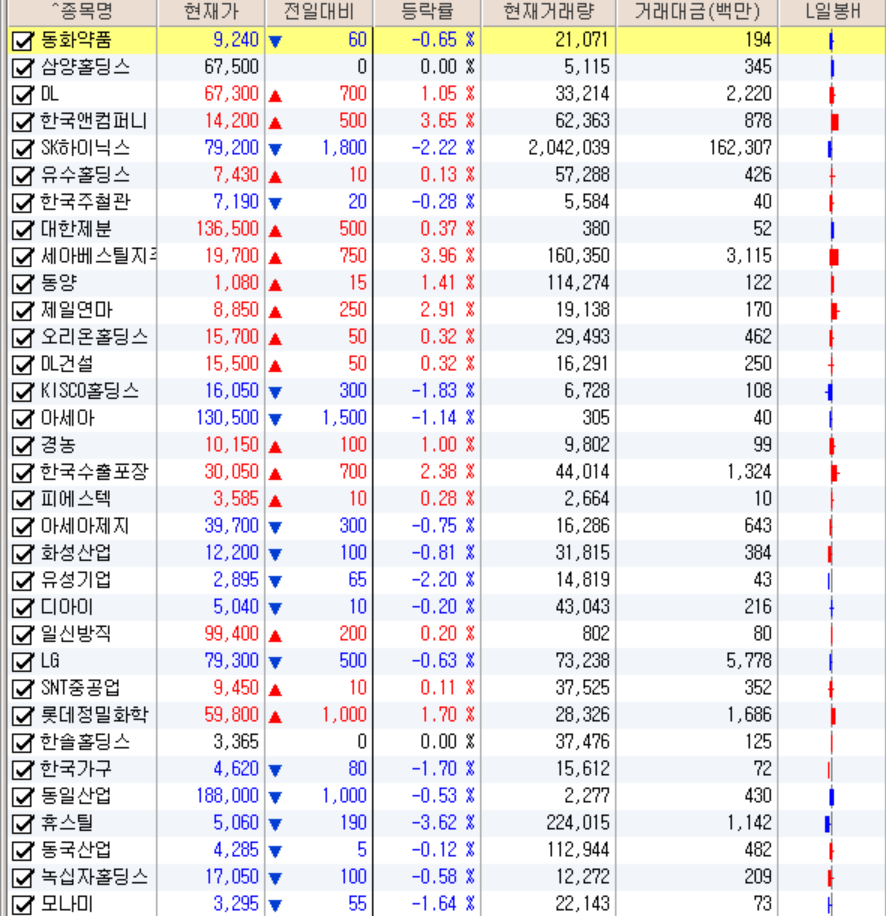Toggle checkbox for the DL row
This screenshot has height=916, width=886.
22,95
